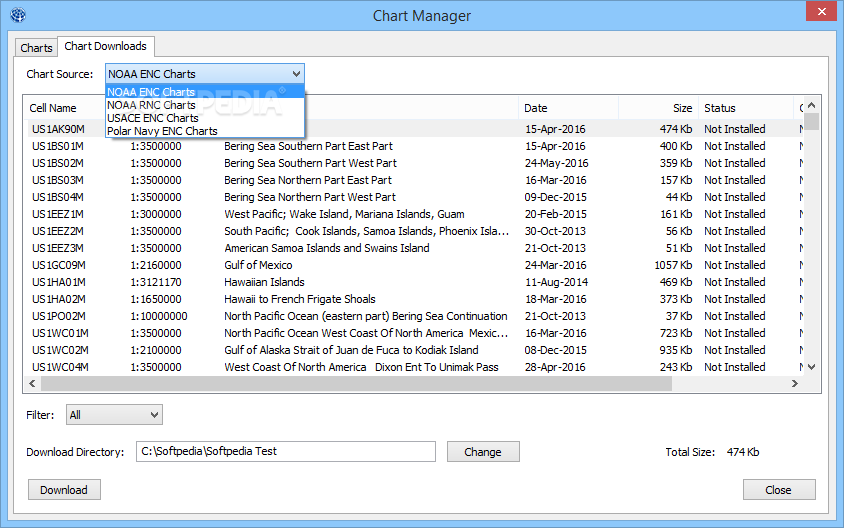Image resolution: width=844 pixels, height=528 pixels.
Task: Select cell US1EEZ1M
Action: 58,214
